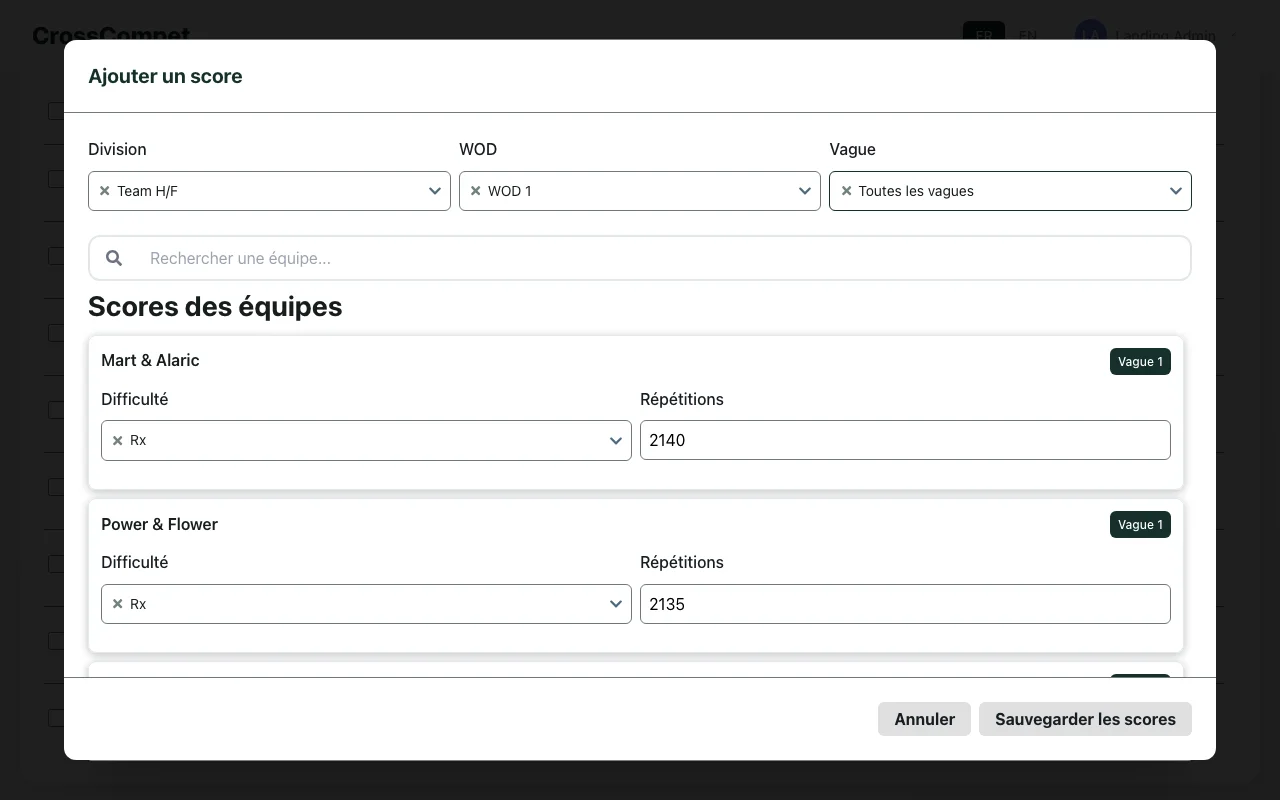
Task: Select the Mart & Alaric team name
Action: pyautogui.click(x=150, y=360)
